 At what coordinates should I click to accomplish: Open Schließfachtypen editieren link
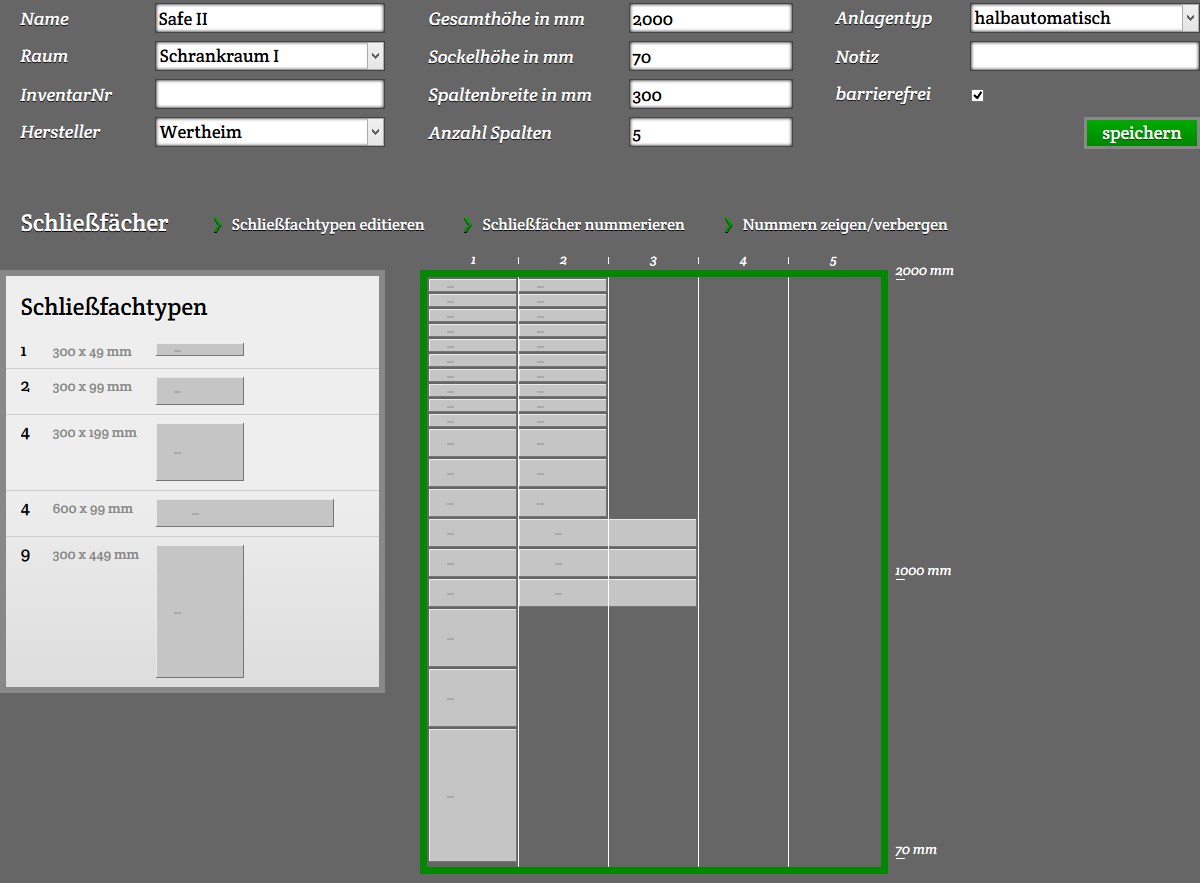pos(328,225)
